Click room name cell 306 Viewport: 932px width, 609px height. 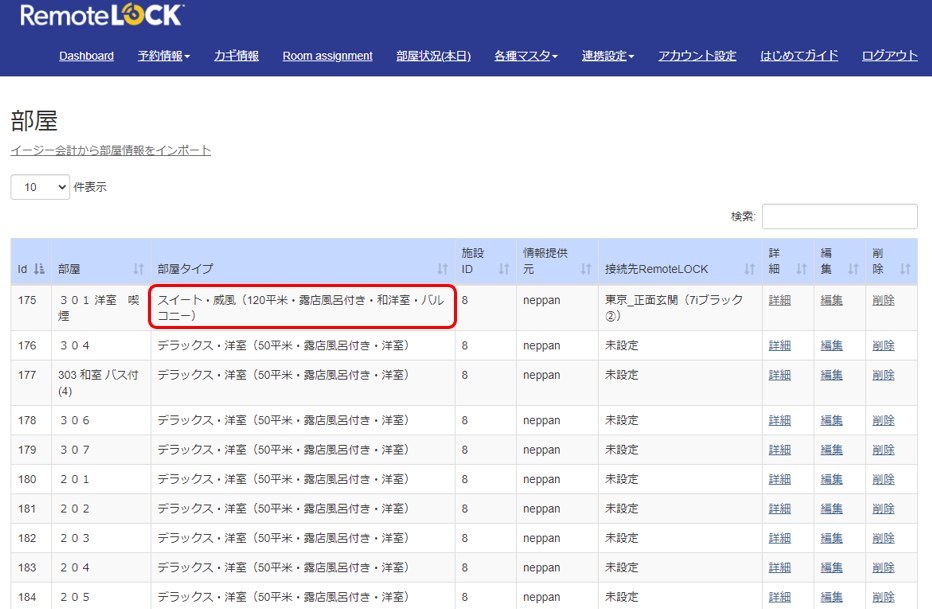tap(101, 420)
